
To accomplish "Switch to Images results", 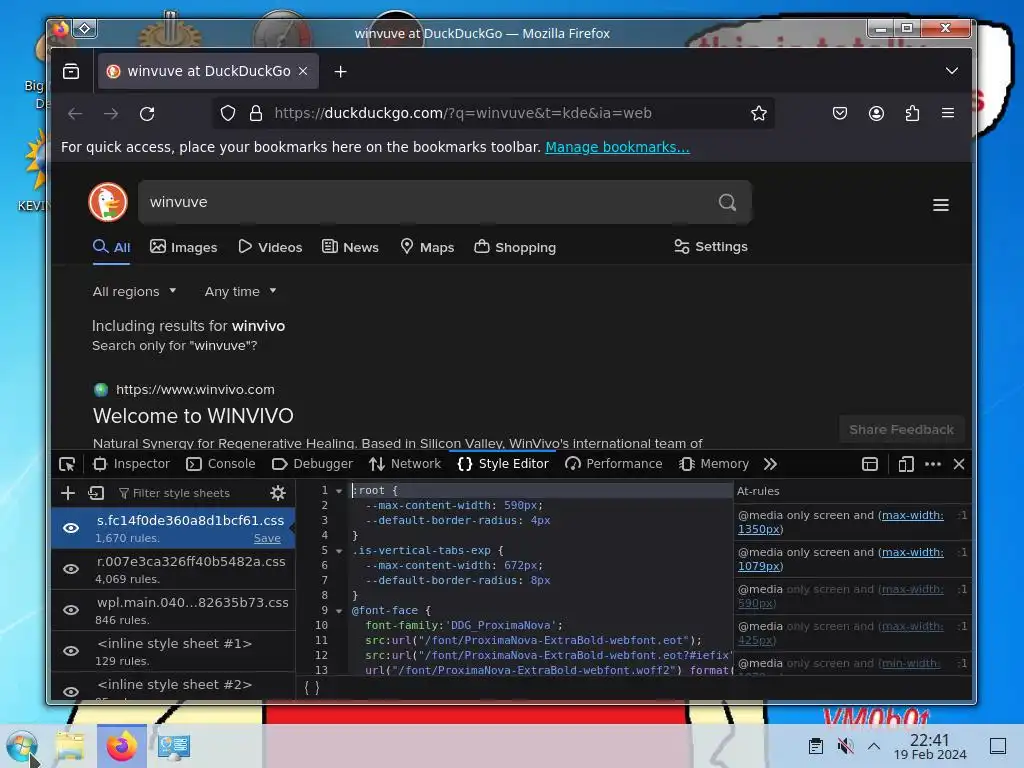I will point(184,247).
